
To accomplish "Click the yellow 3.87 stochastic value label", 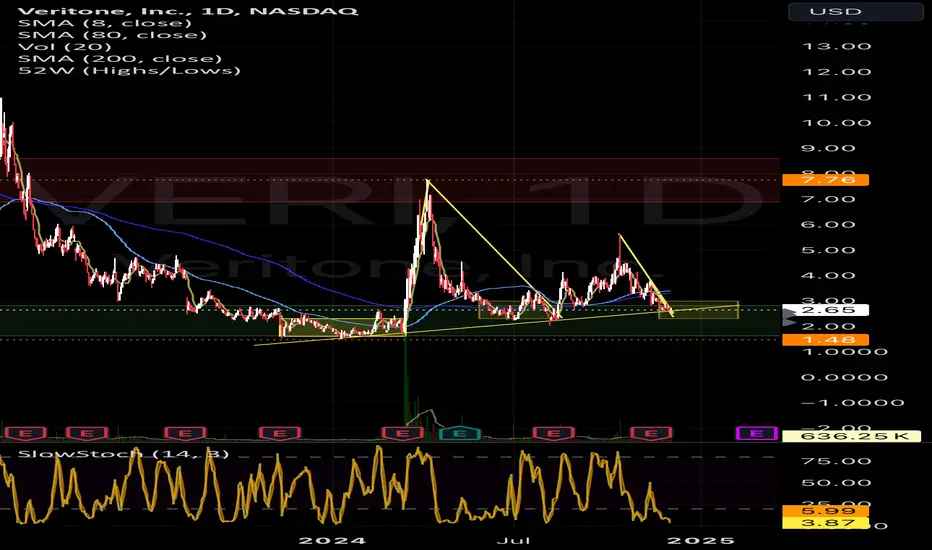I will [826, 523].
